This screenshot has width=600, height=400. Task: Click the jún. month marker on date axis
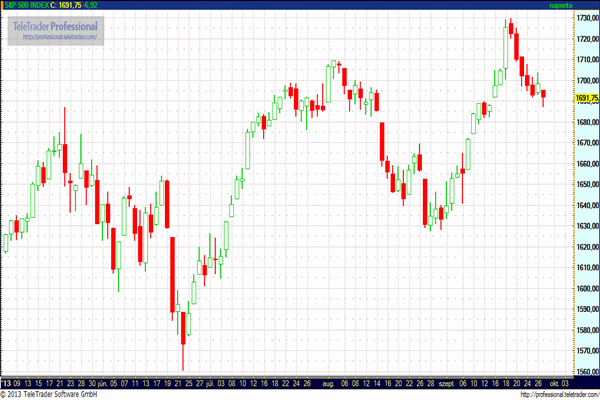103,383
